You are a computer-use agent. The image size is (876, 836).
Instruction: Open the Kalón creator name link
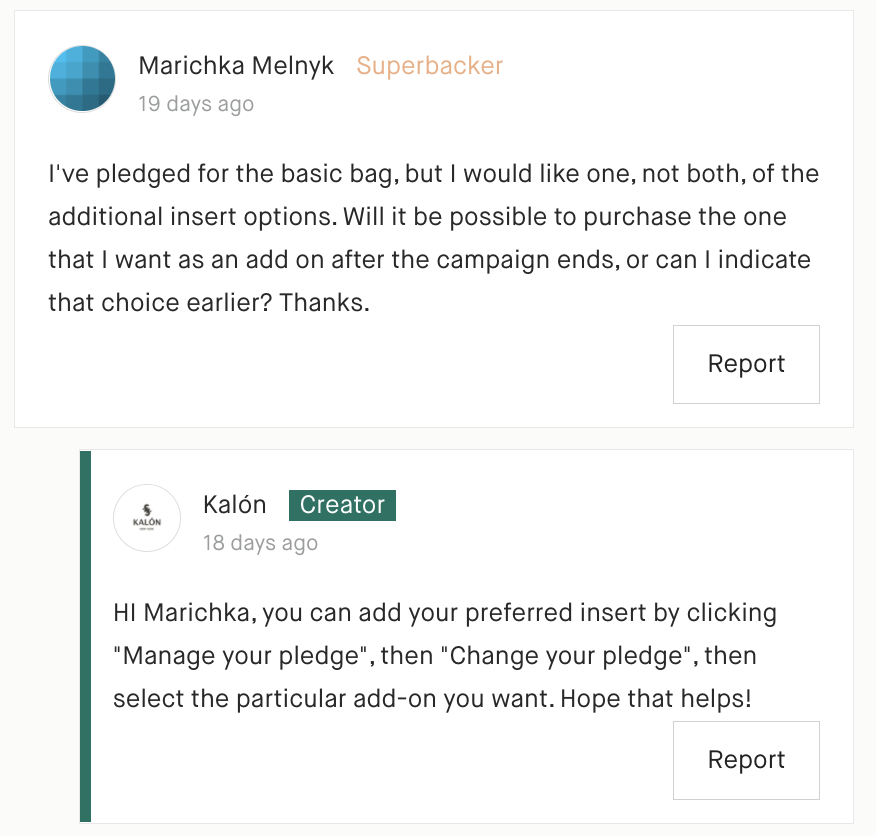point(235,505)
